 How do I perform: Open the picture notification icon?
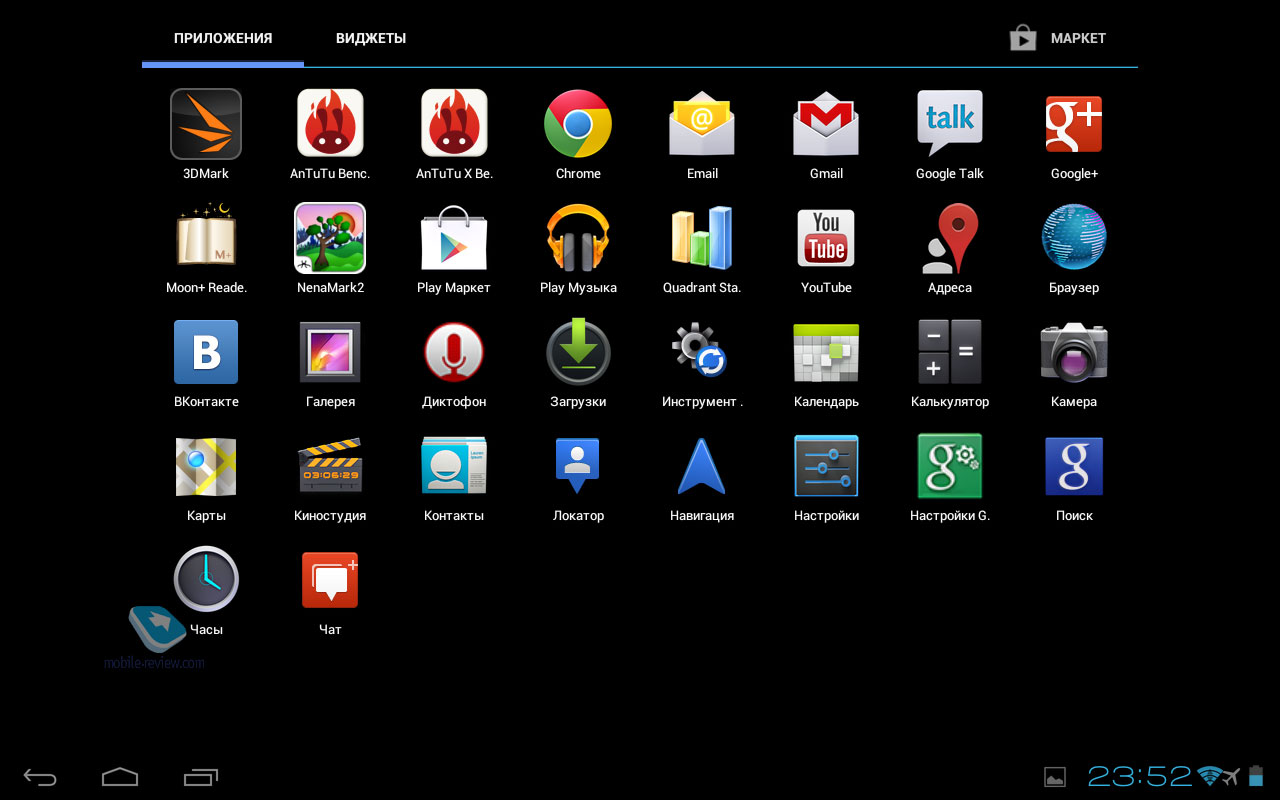tap(1054, 777)
